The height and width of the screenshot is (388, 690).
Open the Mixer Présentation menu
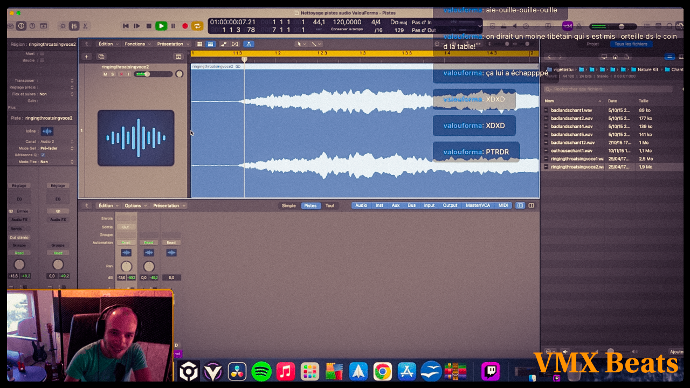coord(169,206)
